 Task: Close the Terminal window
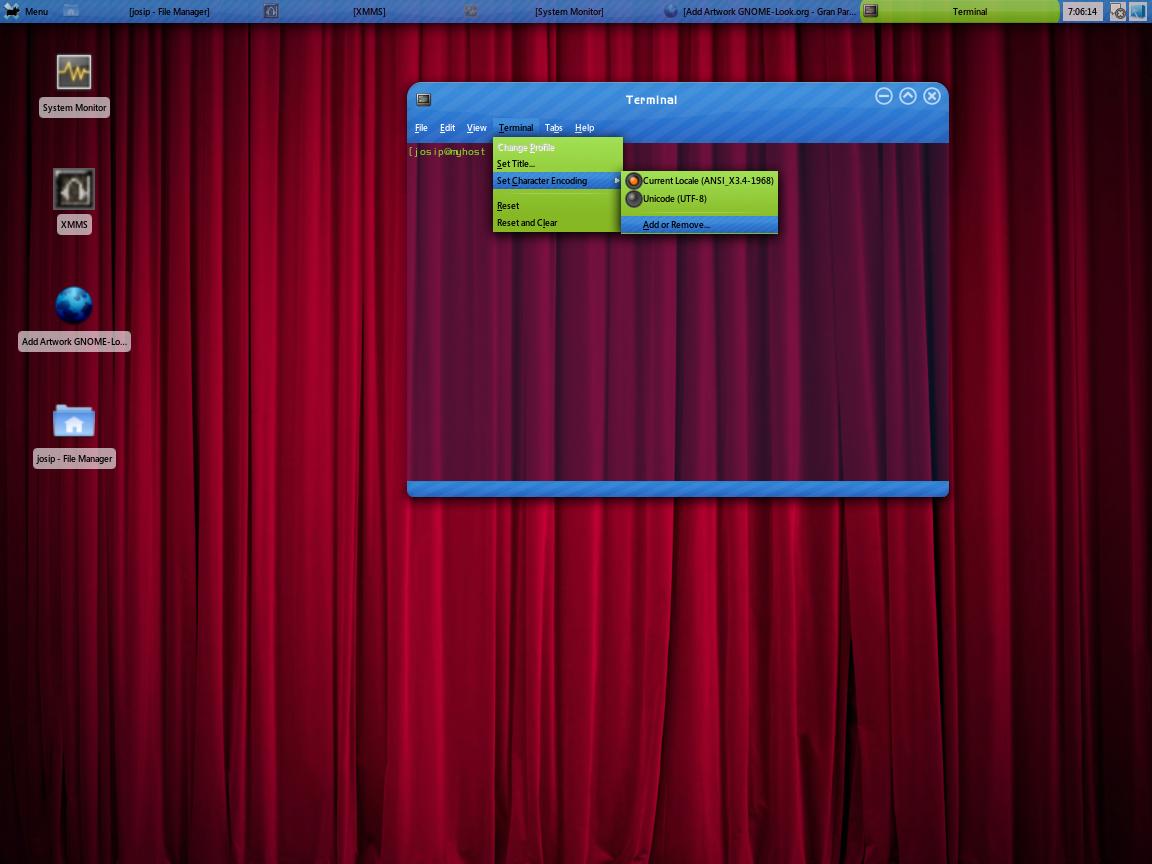[932, 96]
